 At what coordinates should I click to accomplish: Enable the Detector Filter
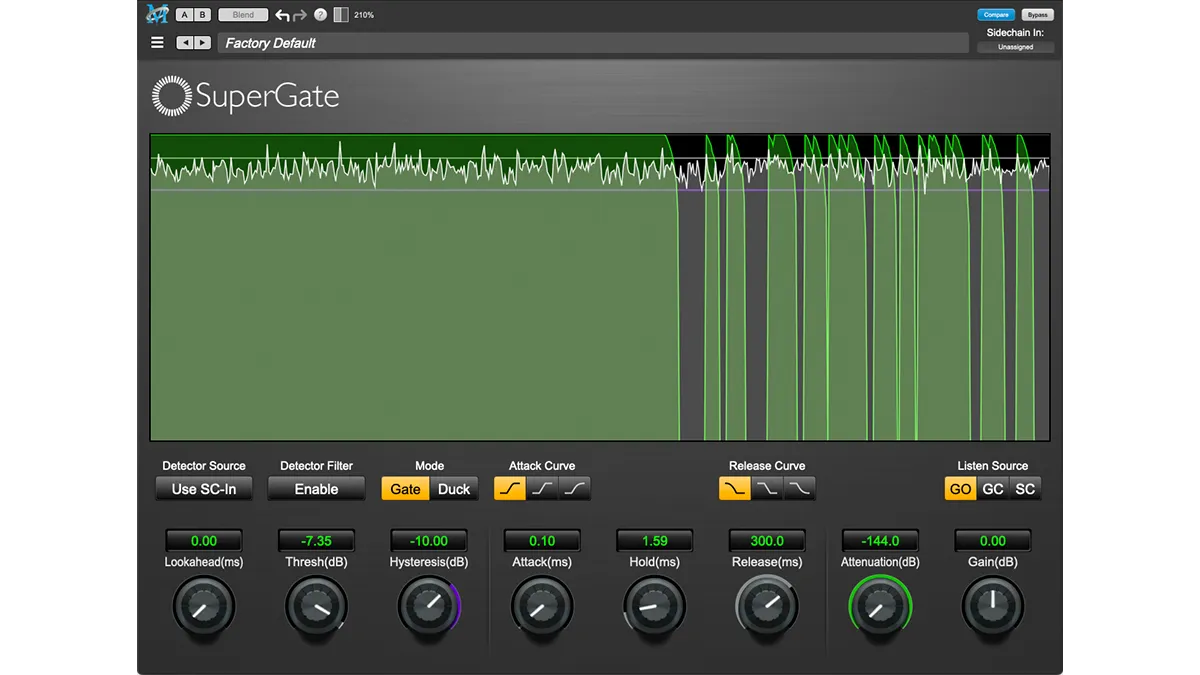[x=316, y=489]
